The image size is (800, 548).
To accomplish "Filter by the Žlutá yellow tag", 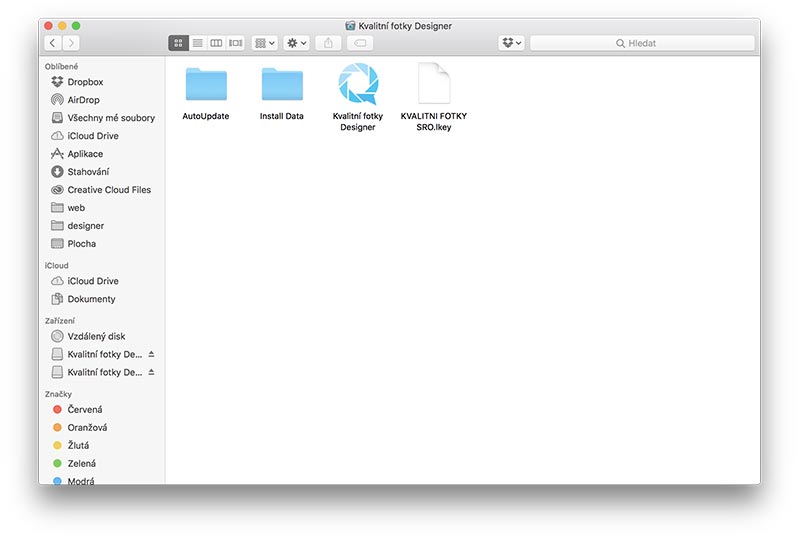I will point(78,445).
